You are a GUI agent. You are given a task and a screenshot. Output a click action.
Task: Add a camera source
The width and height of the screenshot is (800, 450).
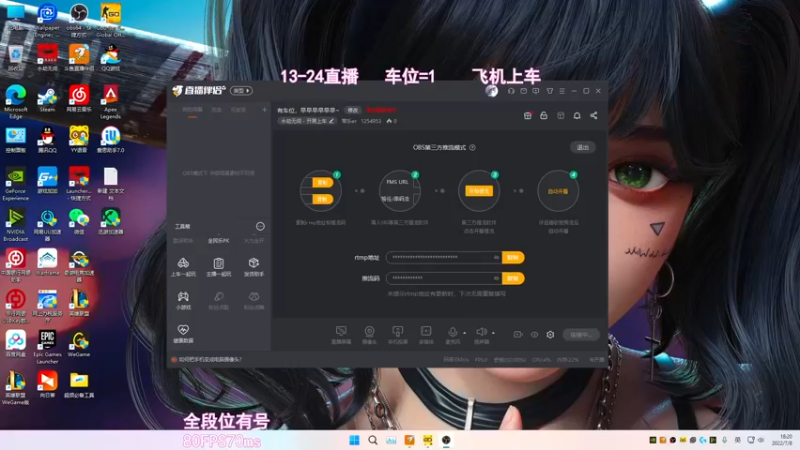point(369,335)
